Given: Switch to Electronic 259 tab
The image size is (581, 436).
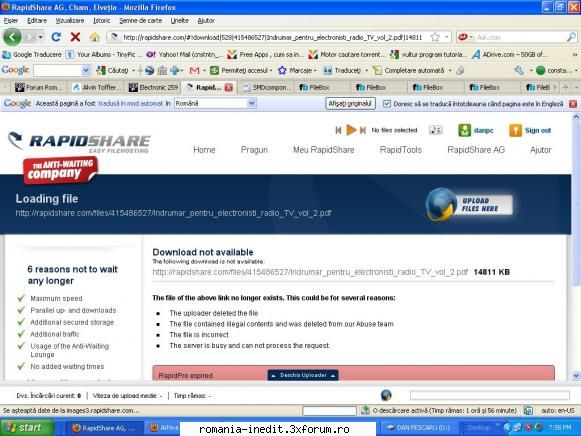Looking at the screenshot, I should click(153, 87).
